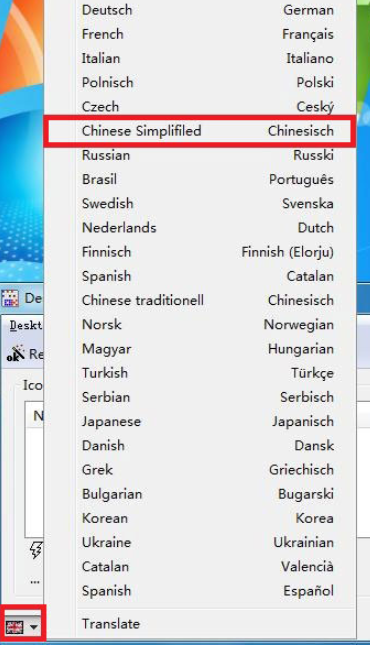
Task: Select Magyar Hungarian language
Action: [x=200, y=349]
